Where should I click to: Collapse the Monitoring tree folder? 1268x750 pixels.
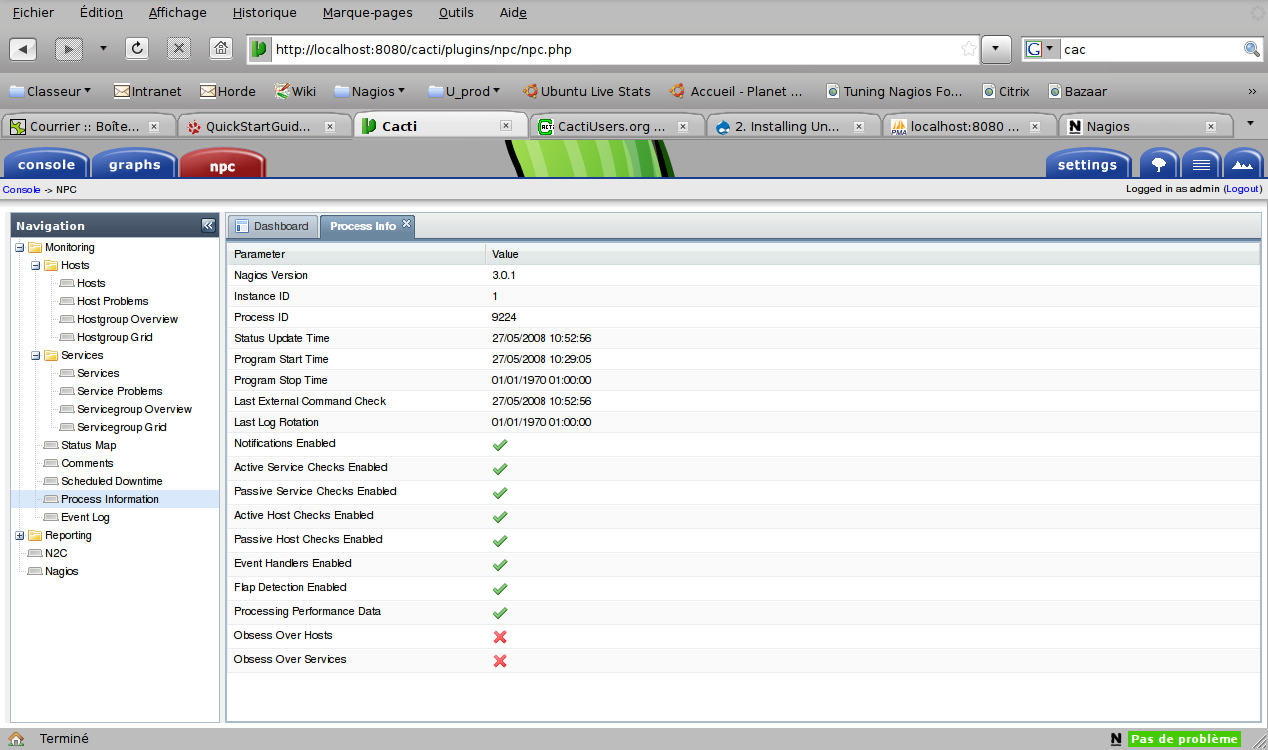(x=20, y=247)
